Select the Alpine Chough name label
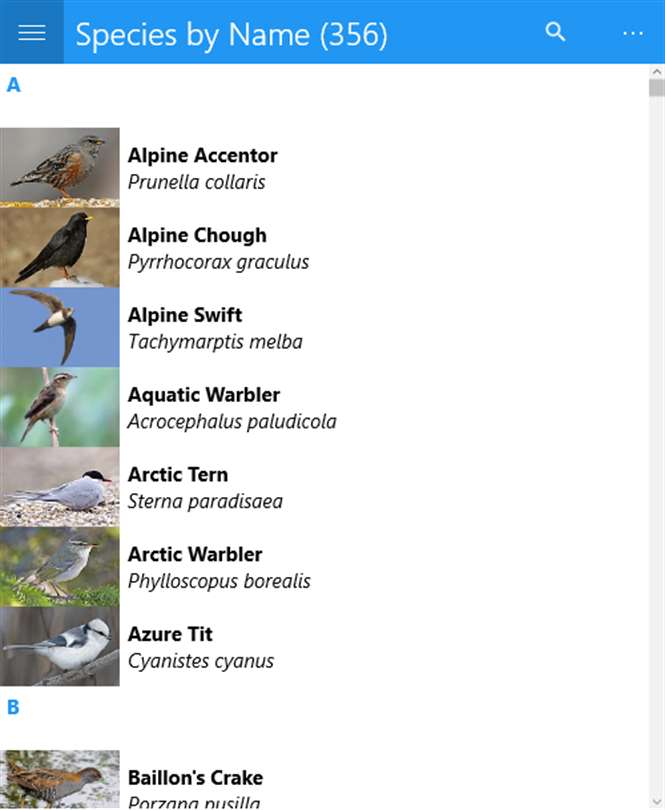 tap(197, 236)
